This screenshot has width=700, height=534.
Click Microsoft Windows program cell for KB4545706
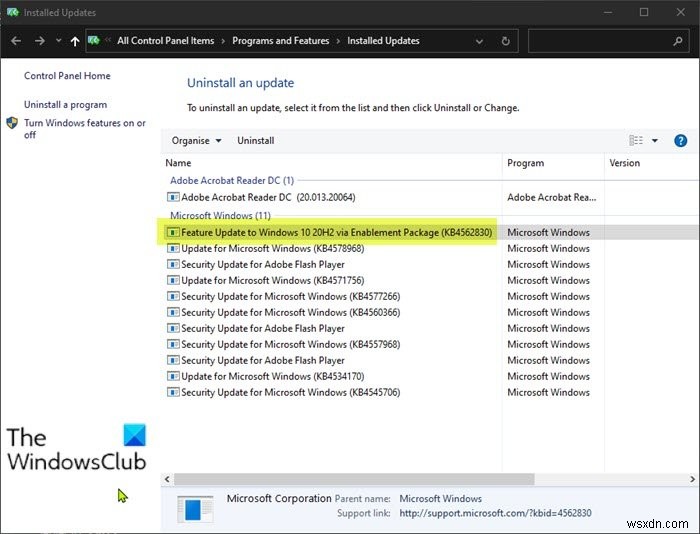tap(548, 392)
